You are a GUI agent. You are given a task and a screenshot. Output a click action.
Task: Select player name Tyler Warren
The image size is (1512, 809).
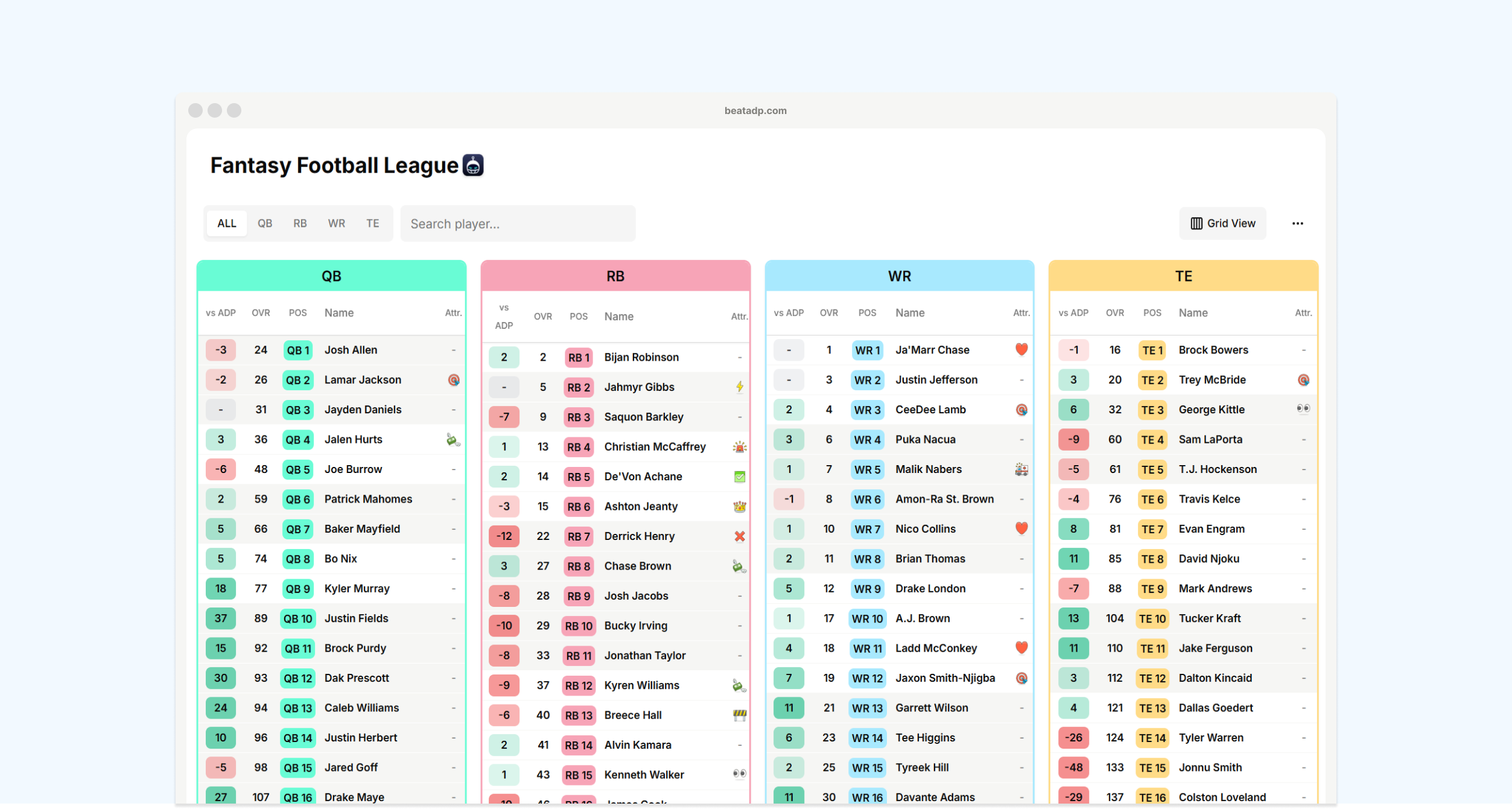[x=1211, y=738]
